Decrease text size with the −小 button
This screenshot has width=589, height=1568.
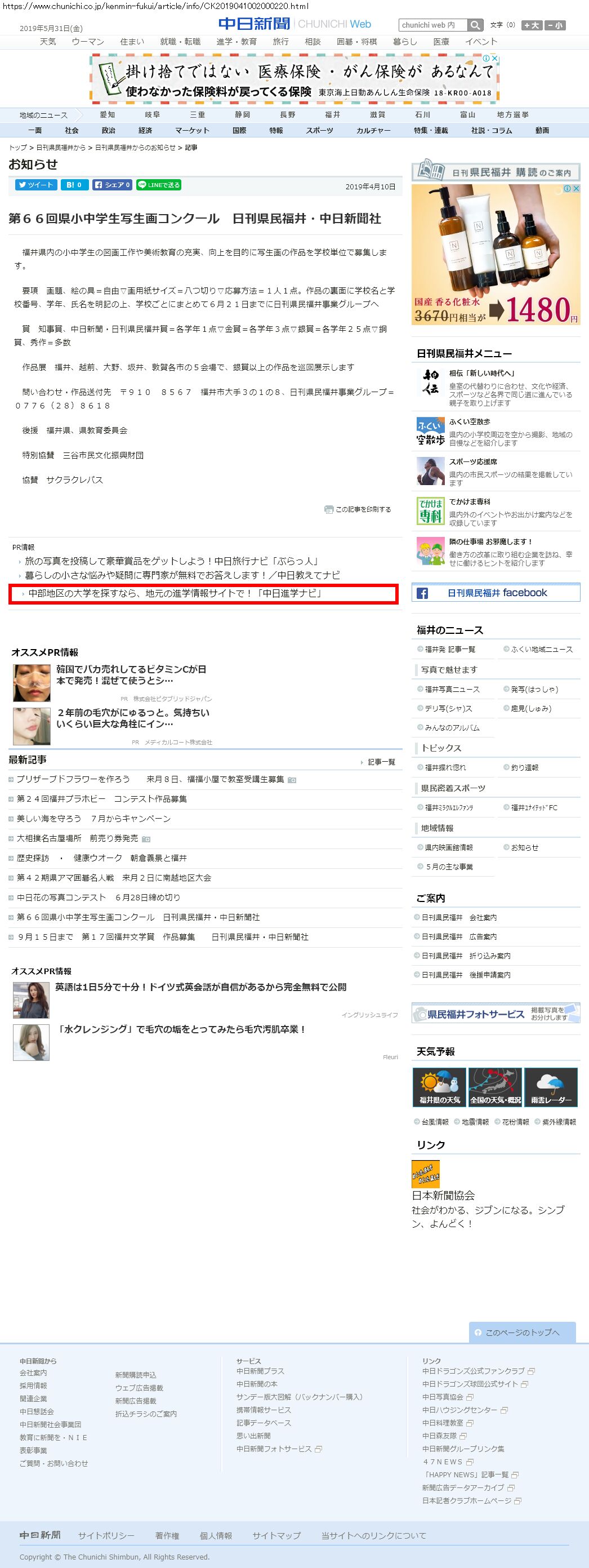tap(554, 25)
